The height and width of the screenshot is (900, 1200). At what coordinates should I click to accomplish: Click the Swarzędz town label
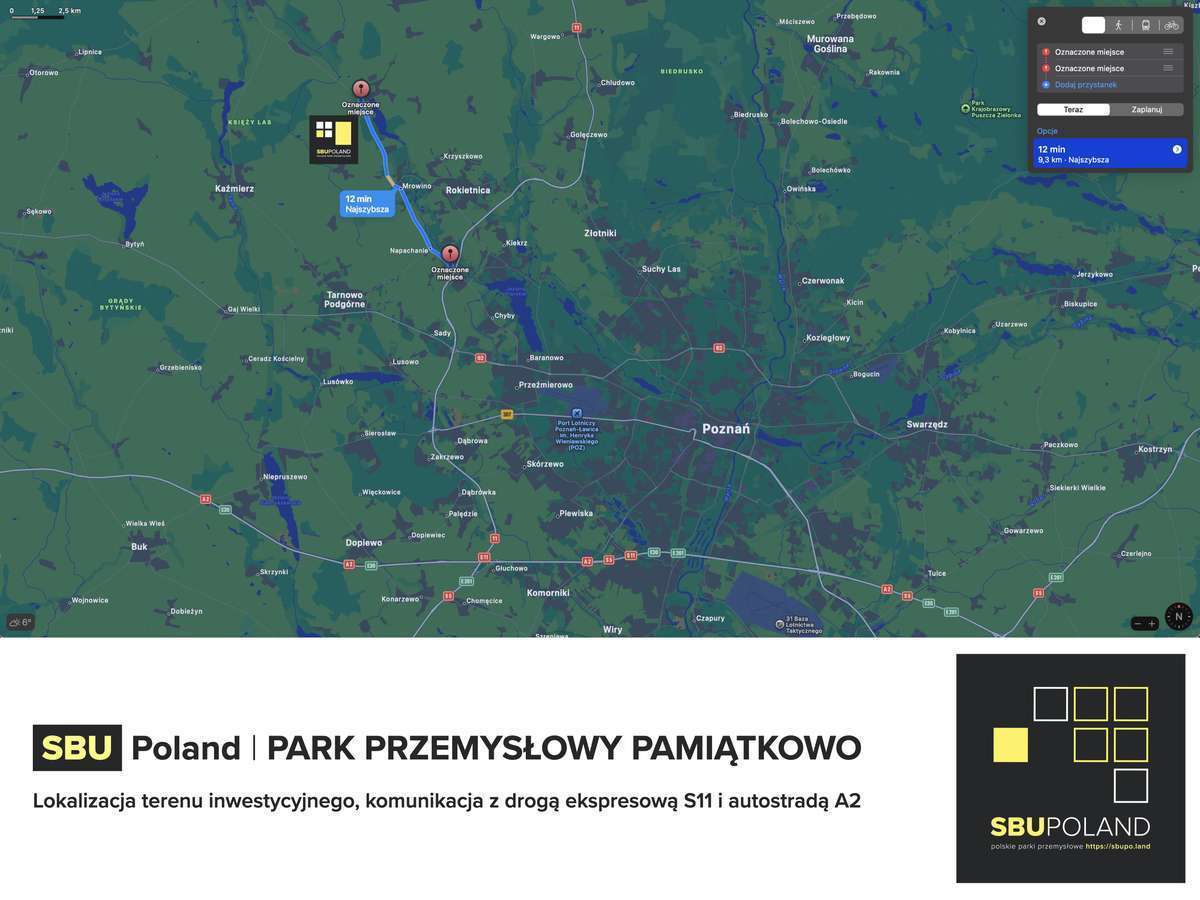[x=927, y=424]
